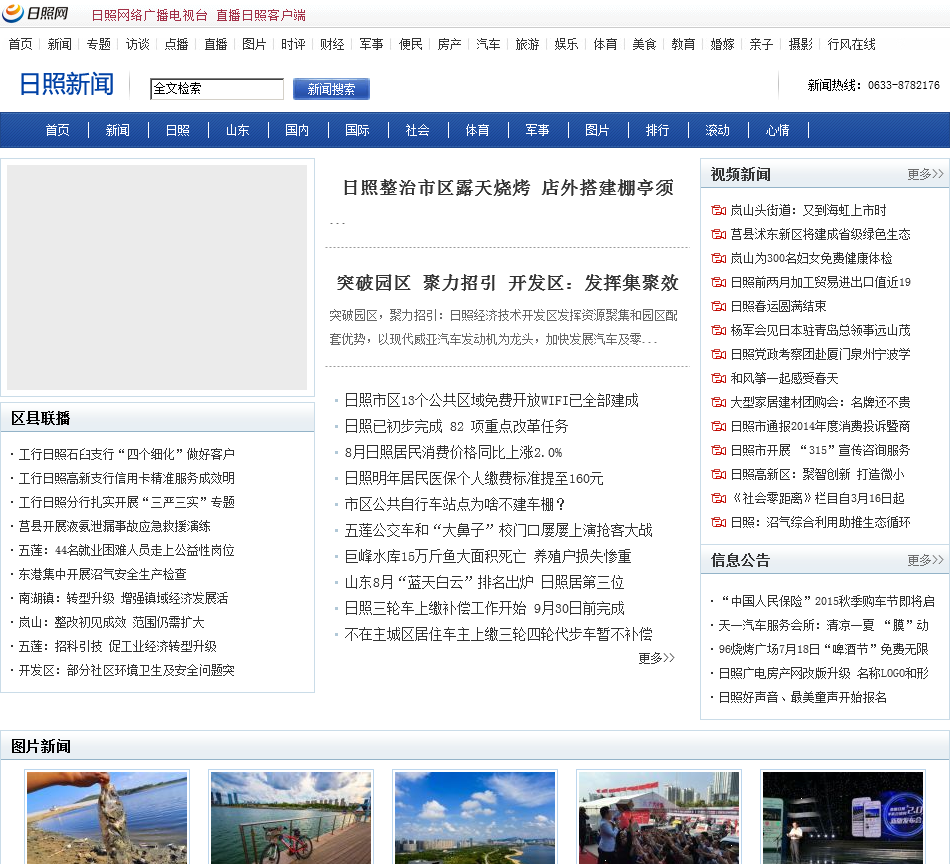
Task: Show more headlines under the center news list
Action: (x=656, y=658)
